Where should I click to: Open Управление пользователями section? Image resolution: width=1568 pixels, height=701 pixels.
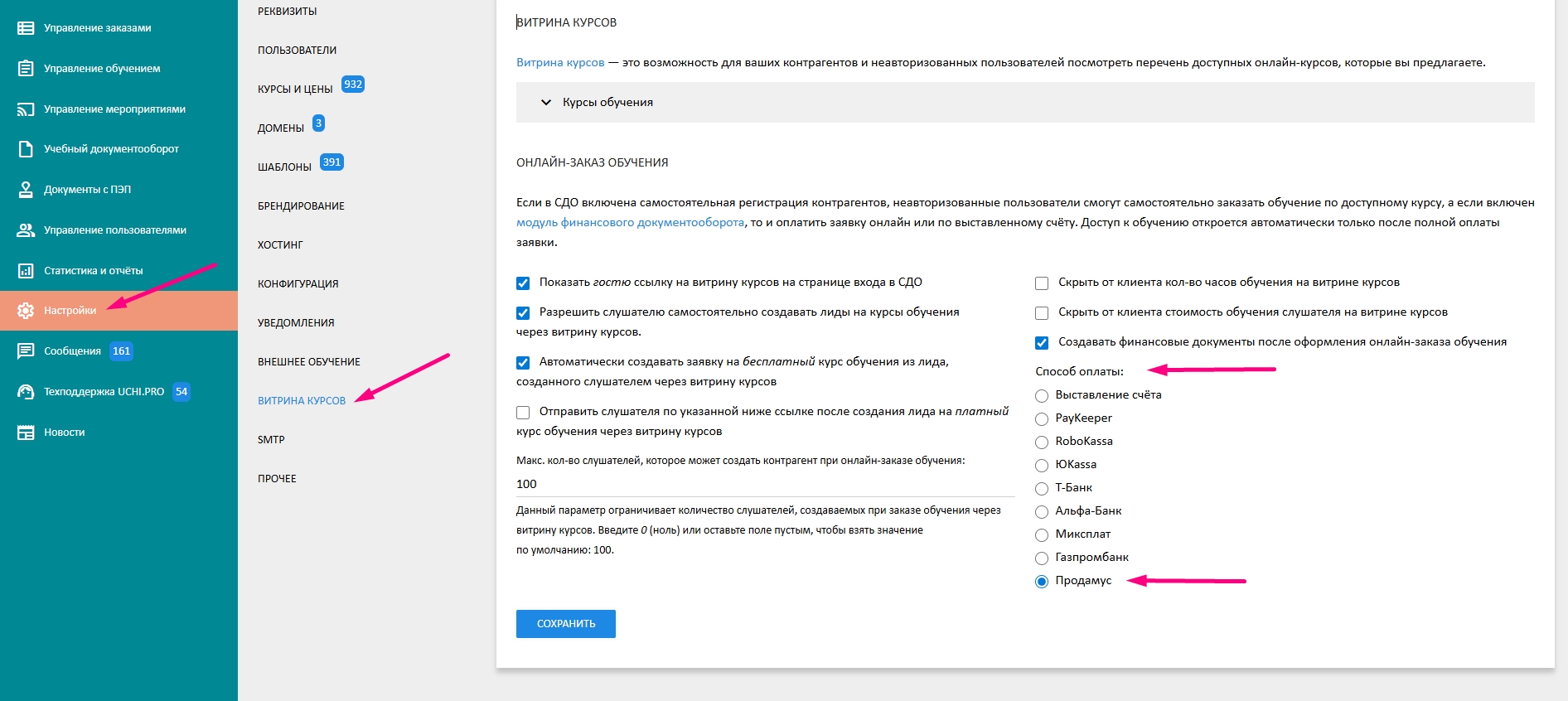click(x=115, y=230)
